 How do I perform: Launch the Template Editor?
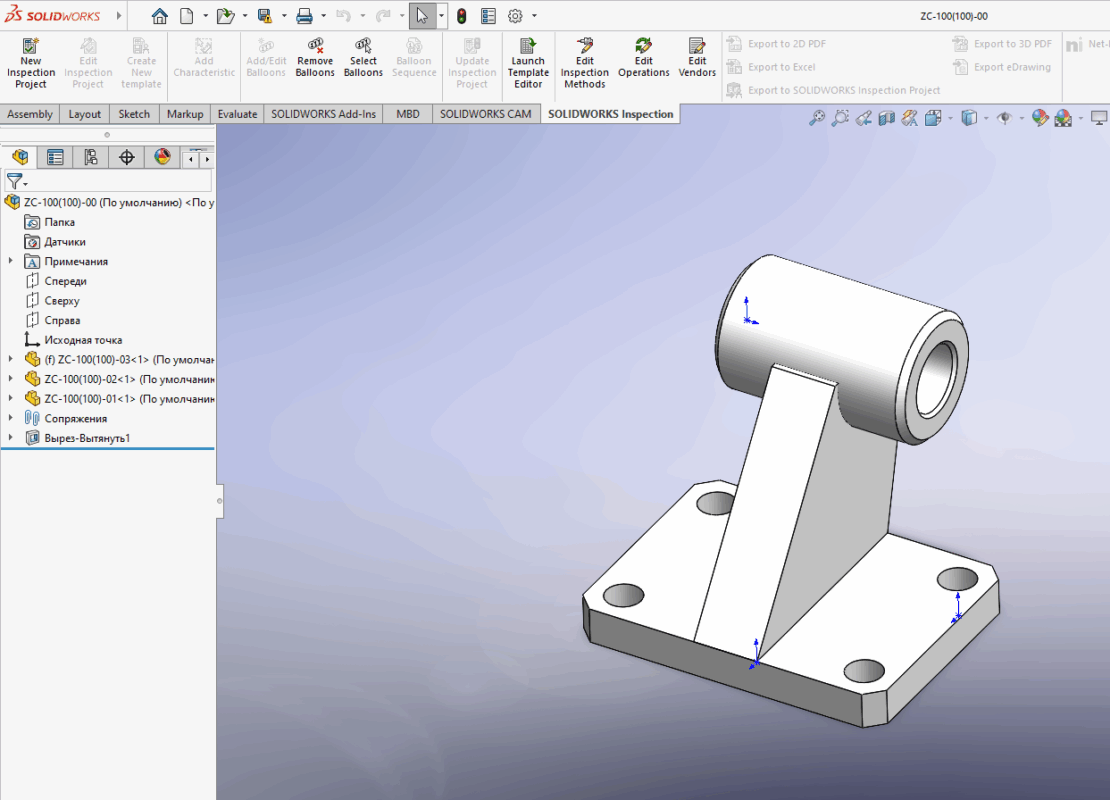pos(528,64)
